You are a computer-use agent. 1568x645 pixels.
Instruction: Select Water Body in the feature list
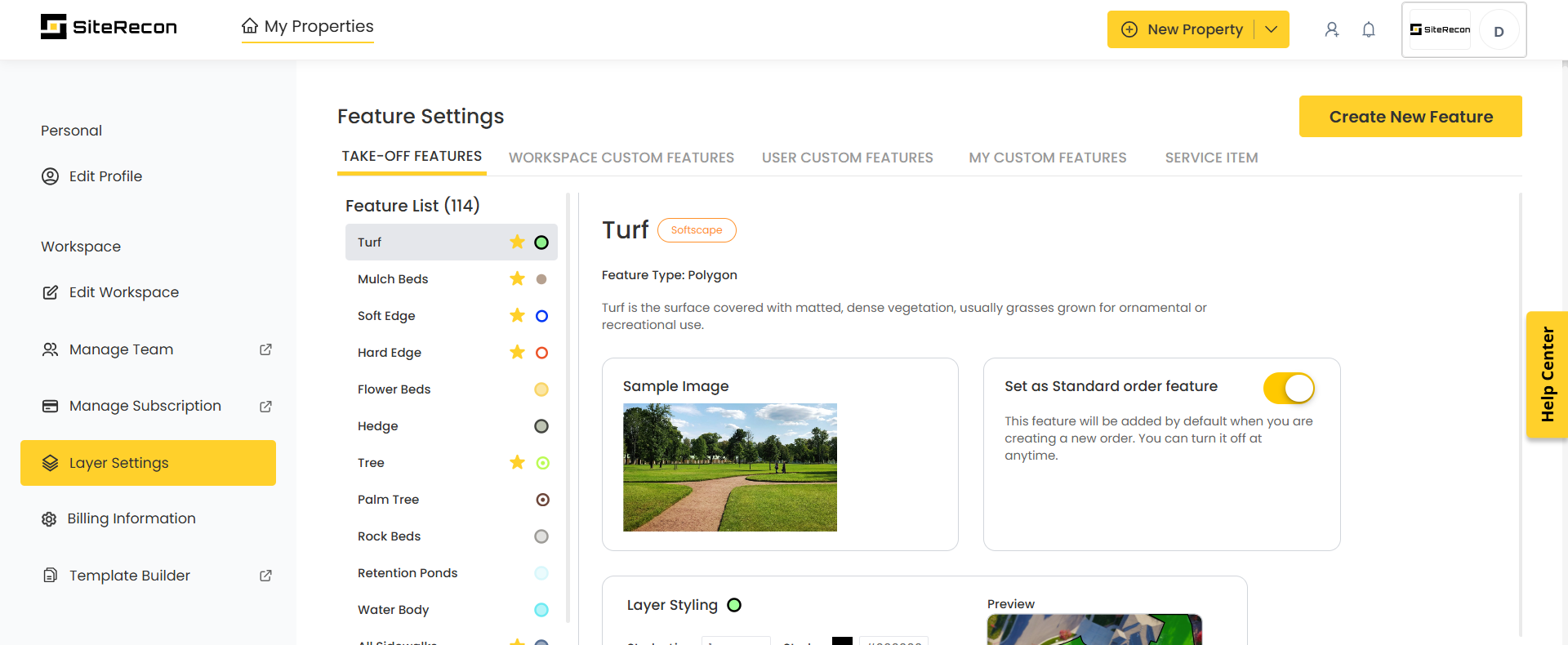452,610
